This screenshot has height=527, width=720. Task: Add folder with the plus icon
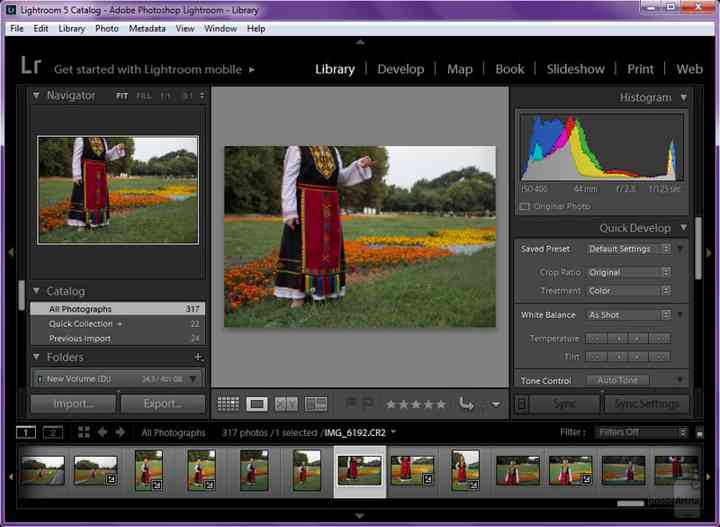point(198,357)
